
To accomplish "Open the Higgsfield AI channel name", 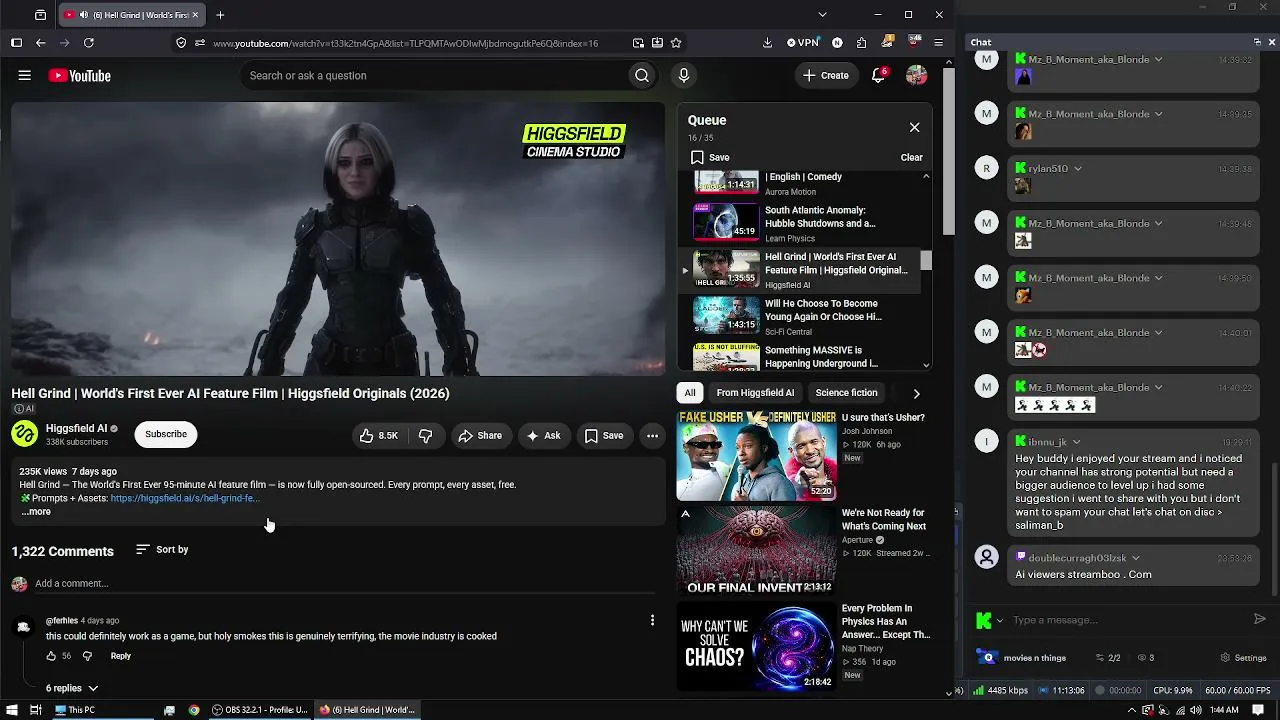I will click(x=76, y=428).
